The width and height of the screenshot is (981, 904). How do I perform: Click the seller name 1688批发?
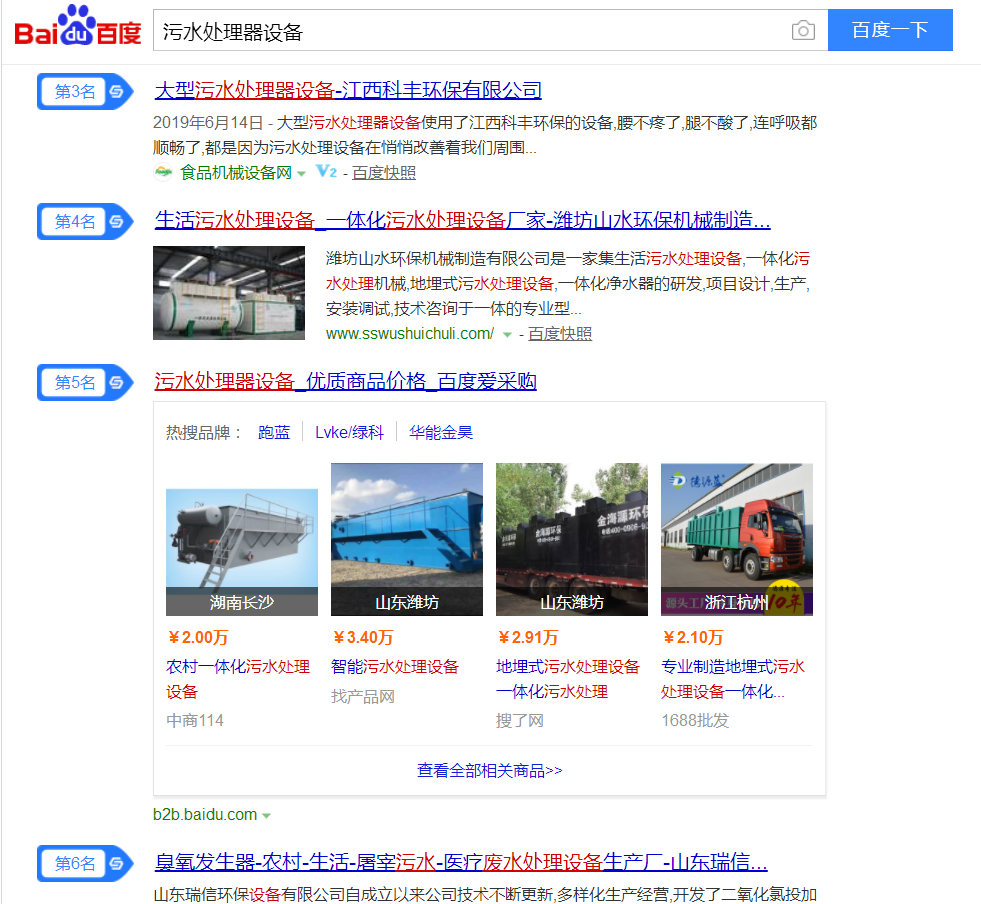pyautogui.click(x=695, y=721)
